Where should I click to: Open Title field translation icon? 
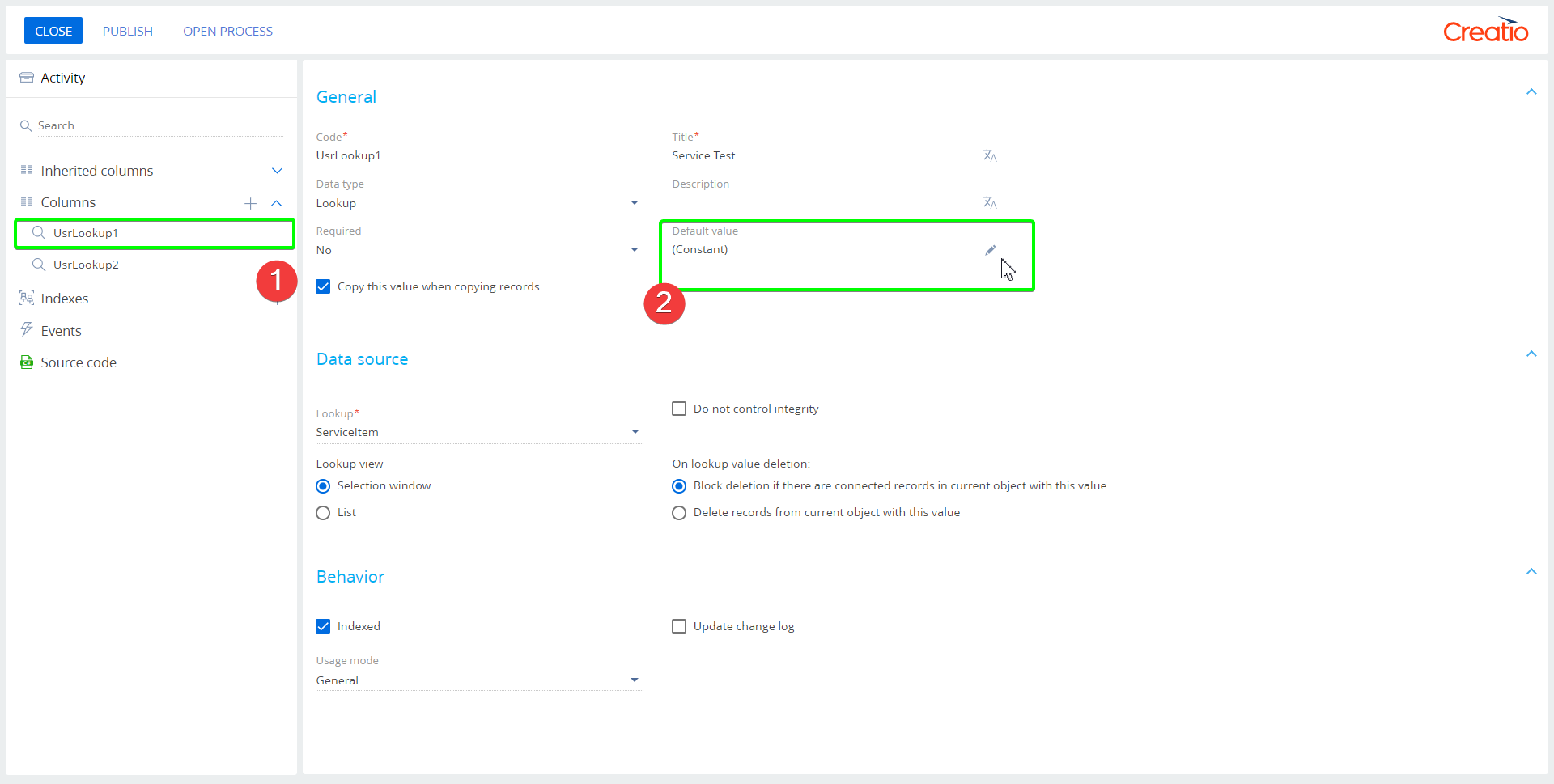point(990,155)
